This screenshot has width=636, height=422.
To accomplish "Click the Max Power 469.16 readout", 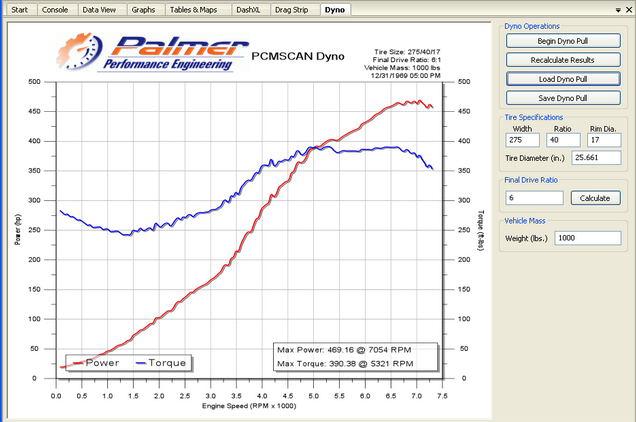I will 344,350.
